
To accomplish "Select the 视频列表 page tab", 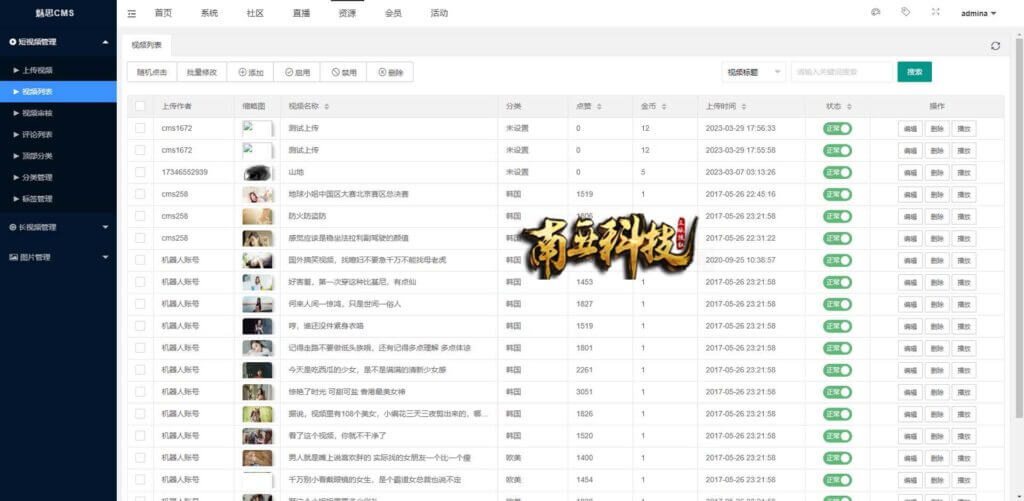I will 146,45.
